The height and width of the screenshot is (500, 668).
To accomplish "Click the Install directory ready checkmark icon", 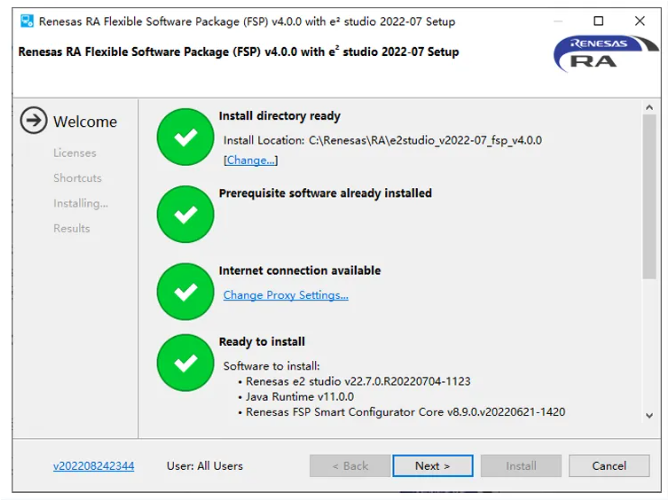I will (x=185, y=137).
